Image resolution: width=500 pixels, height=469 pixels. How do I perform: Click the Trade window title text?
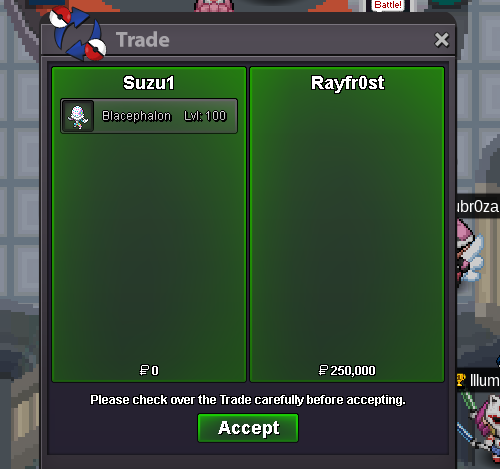coord(143,40)
